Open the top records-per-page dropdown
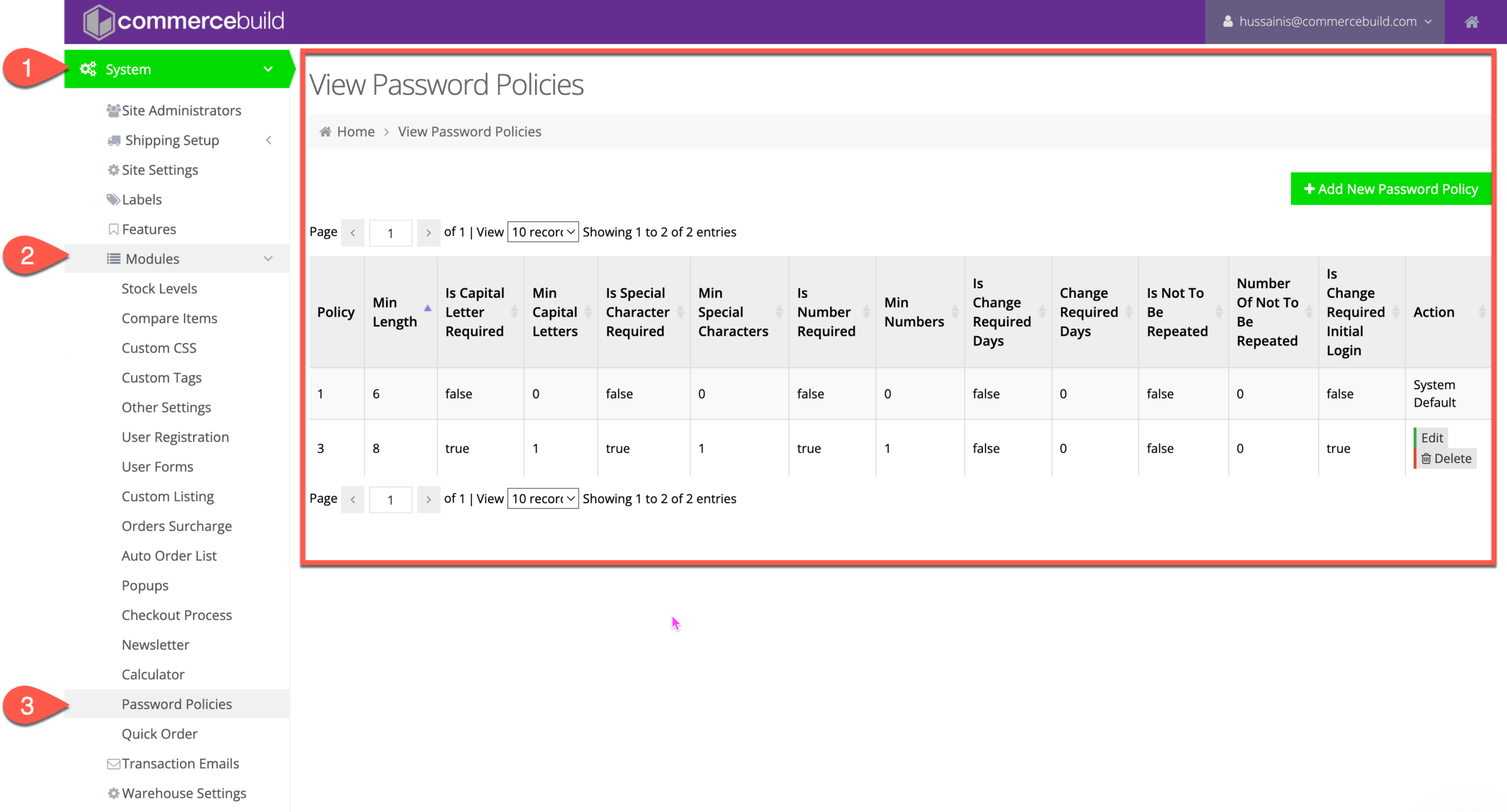The image size is (1507, 812). point(543,232)
